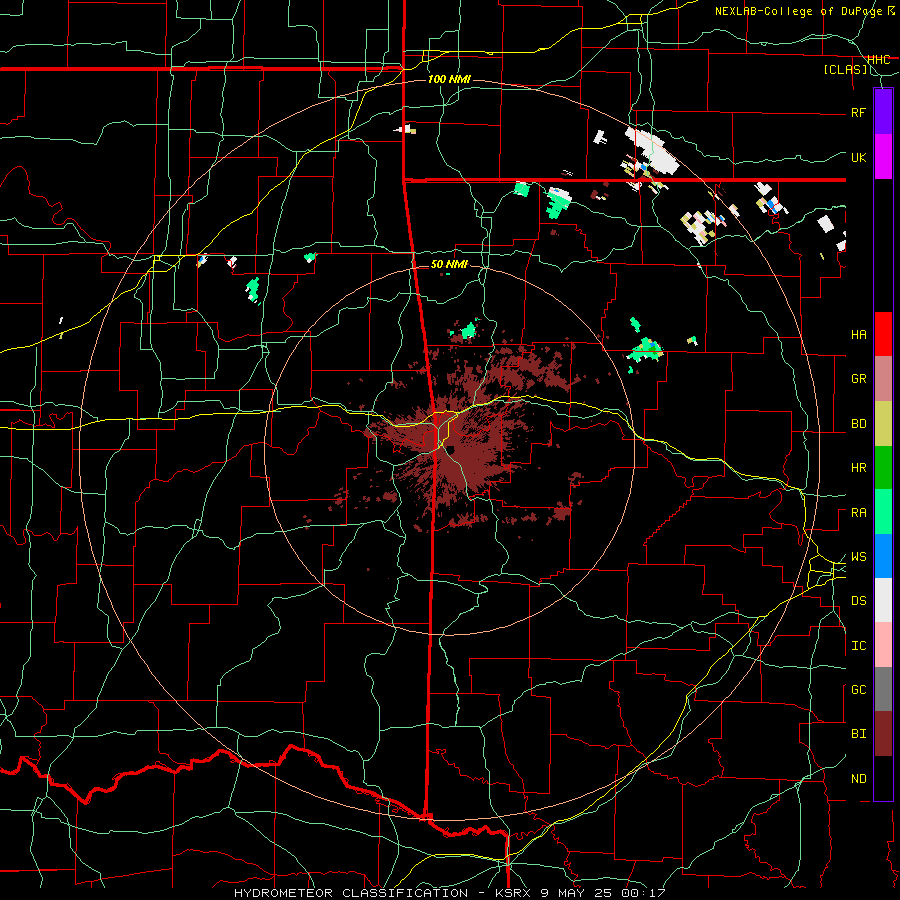Select the HR legend label text
Screen dimensions: 900x900
(858, 468)
